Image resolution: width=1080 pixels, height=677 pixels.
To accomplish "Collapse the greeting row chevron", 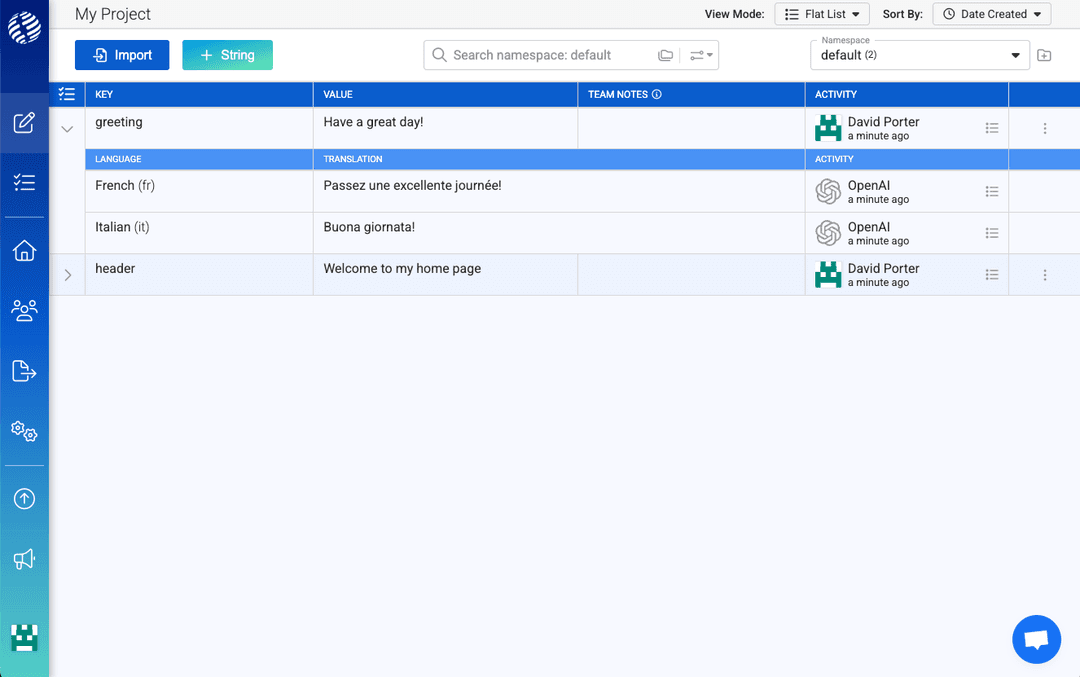I will coord(66,128).
